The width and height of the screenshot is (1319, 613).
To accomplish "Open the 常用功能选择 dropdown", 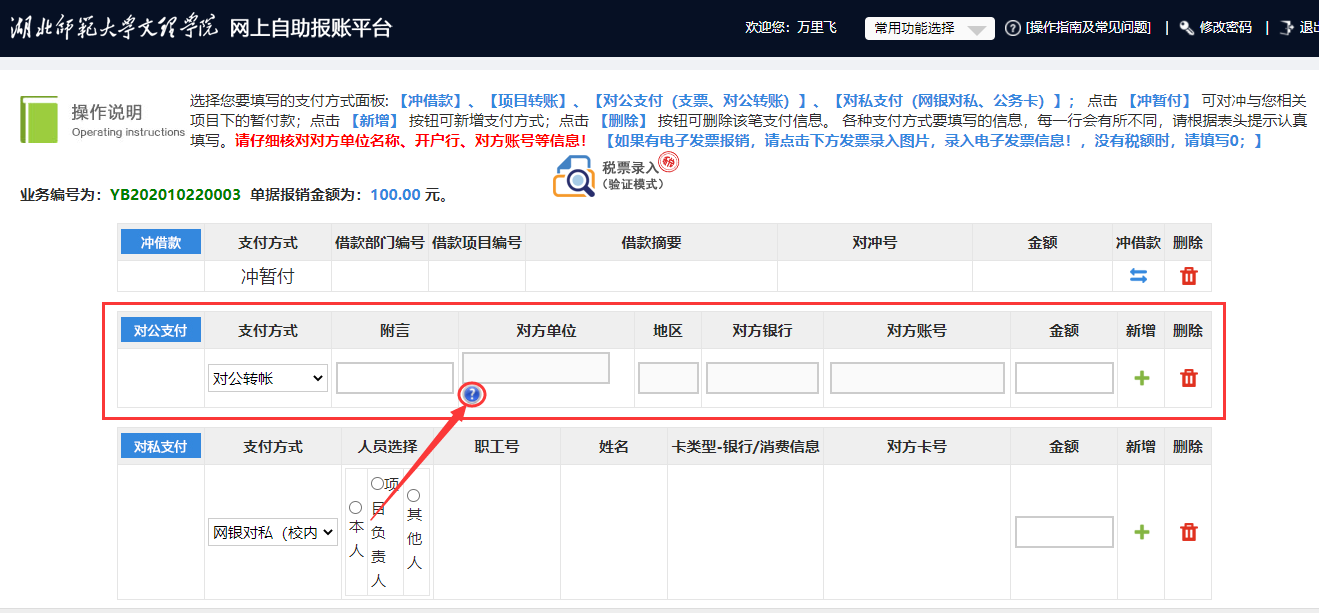I will pyautogui.click(x=929, y=28).
